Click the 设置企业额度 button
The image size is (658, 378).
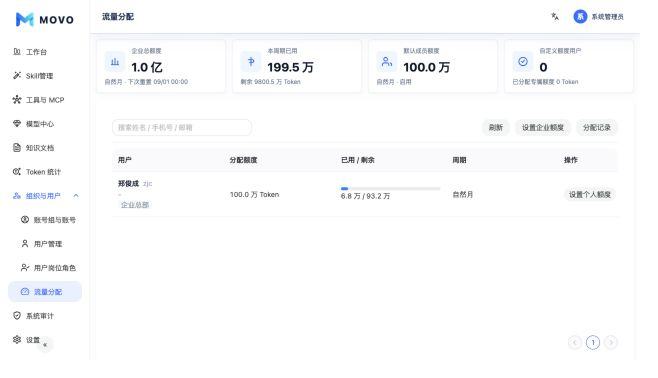543,127
